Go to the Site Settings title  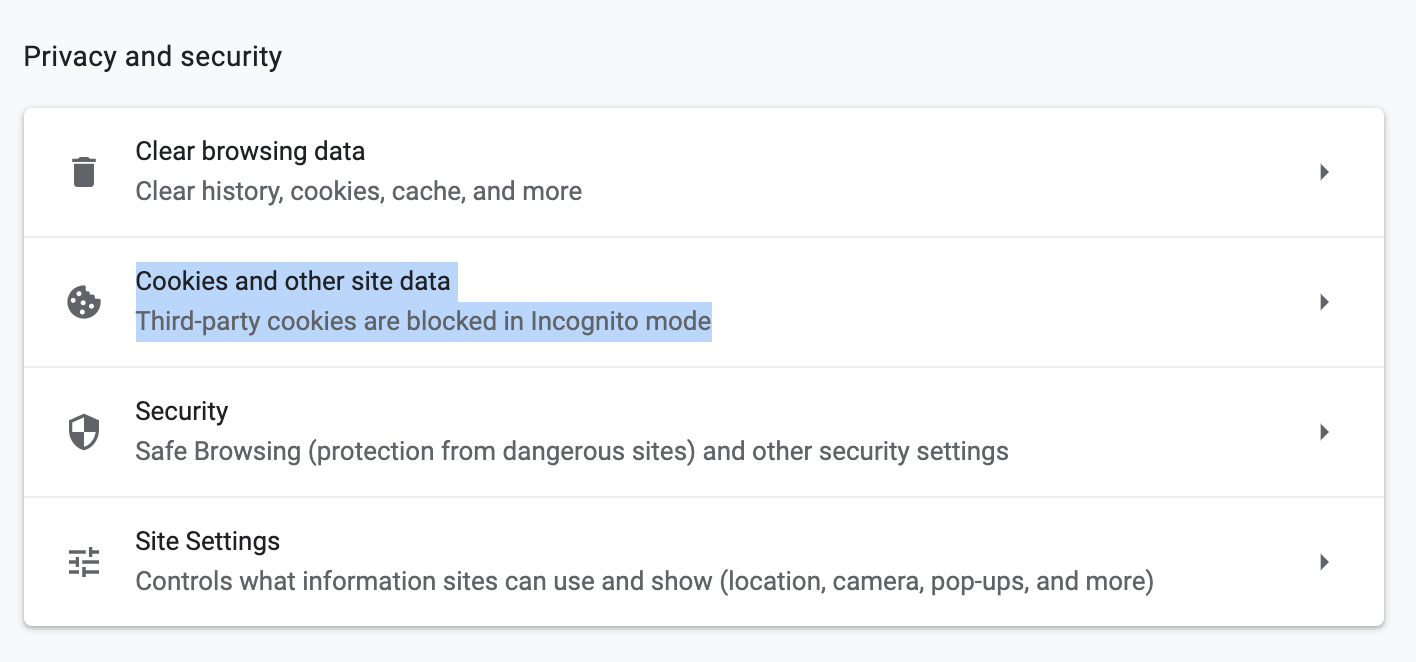pyautogui.click(x=208, y=542)
